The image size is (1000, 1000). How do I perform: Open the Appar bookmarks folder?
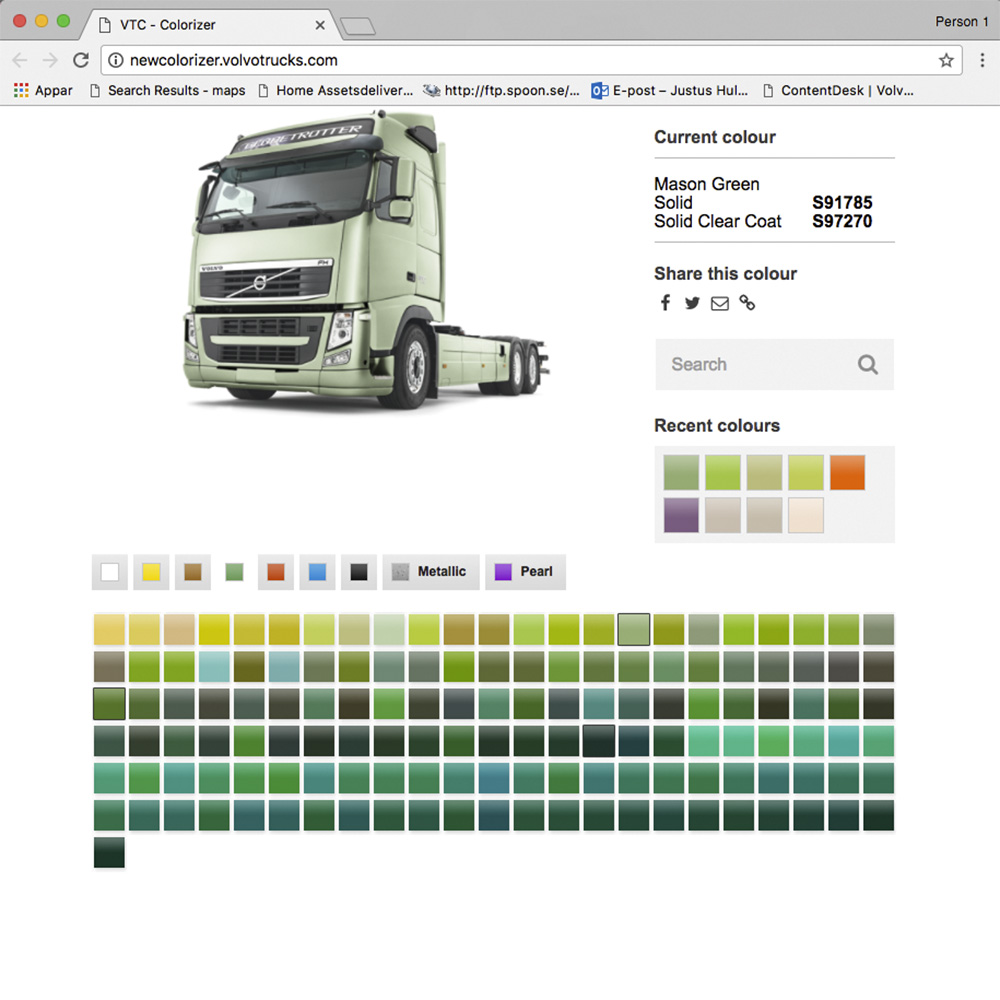(x=42, y=90)
